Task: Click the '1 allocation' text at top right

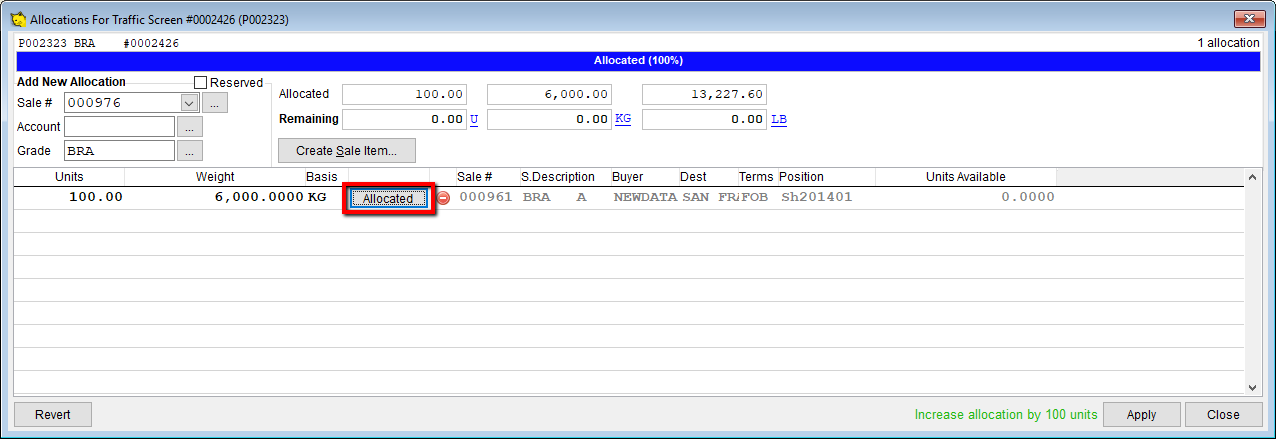Action: [x=1228, y=43]
